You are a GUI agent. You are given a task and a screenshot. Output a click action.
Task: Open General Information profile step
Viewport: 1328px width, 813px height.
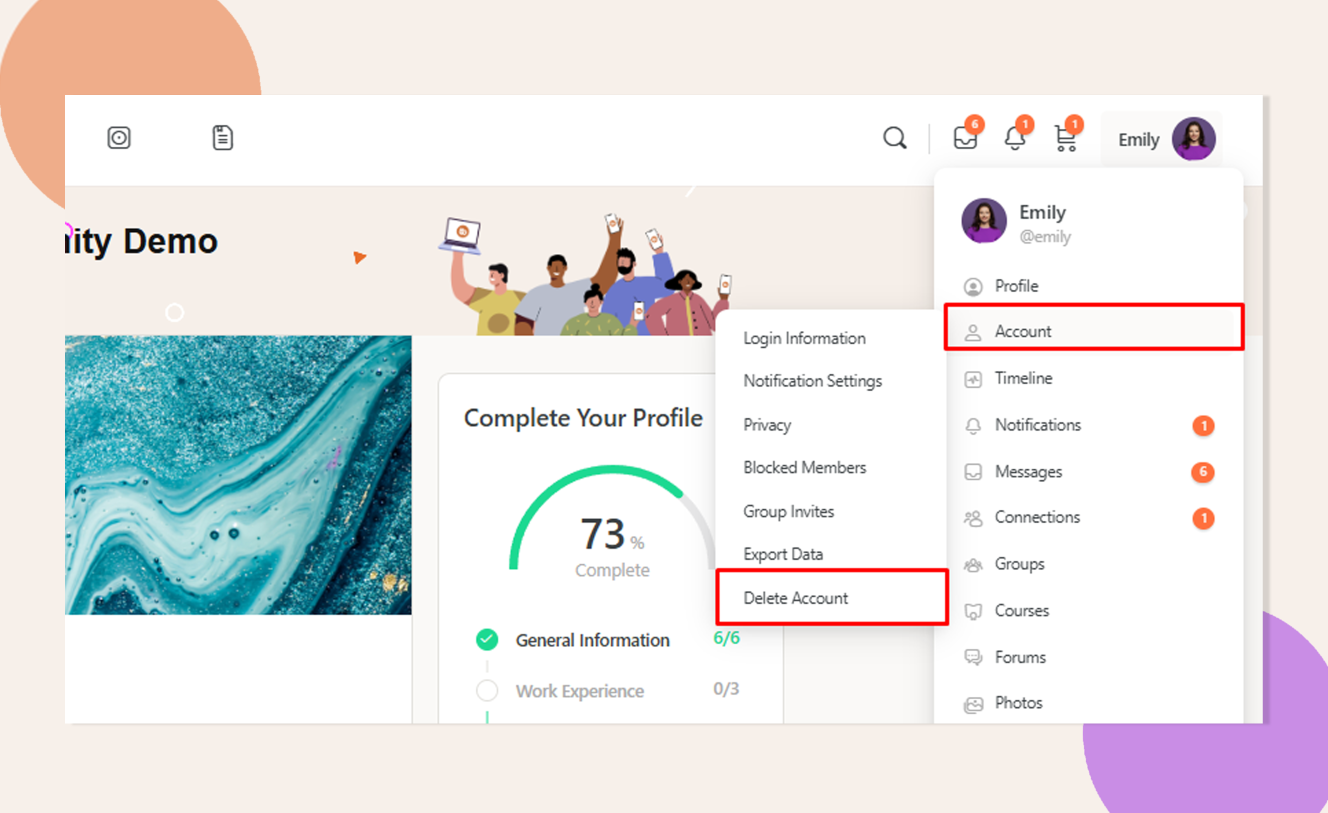click(x=593, y=641)
